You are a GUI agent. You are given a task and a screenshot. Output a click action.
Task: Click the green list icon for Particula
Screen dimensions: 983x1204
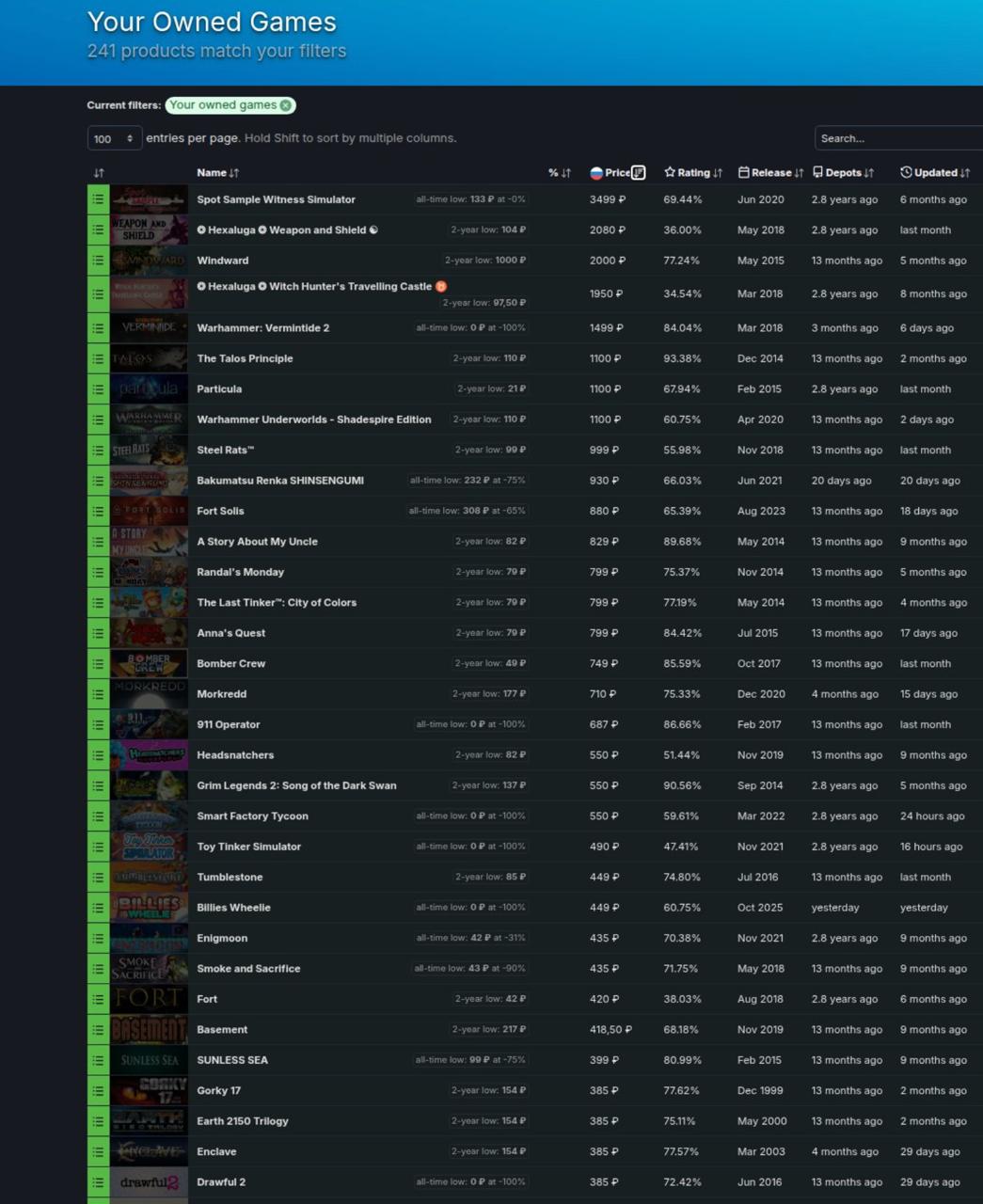pos(98,389)
